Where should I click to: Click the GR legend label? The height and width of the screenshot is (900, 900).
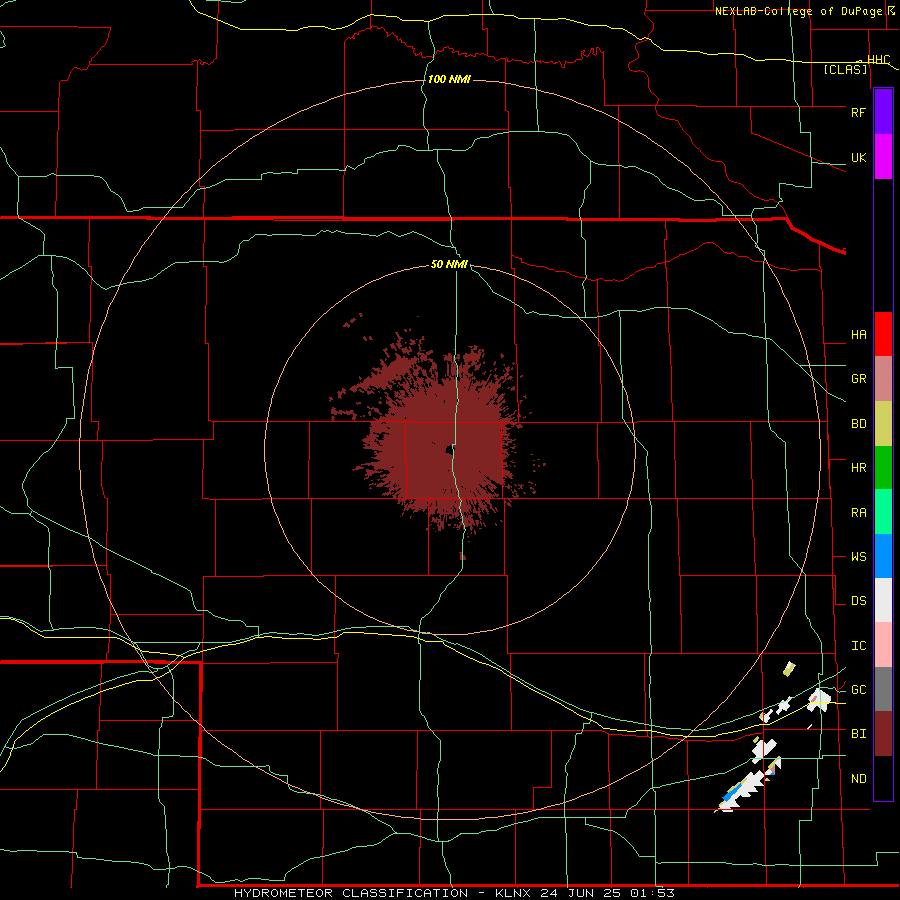coord(858,379)
